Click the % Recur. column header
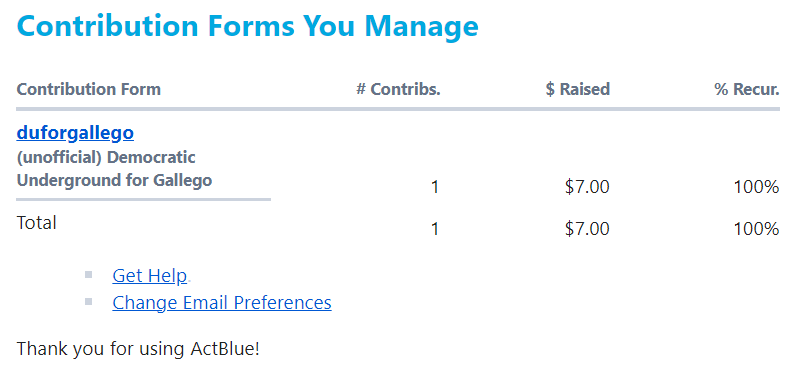The image size is (793, 368). [747, 89]
